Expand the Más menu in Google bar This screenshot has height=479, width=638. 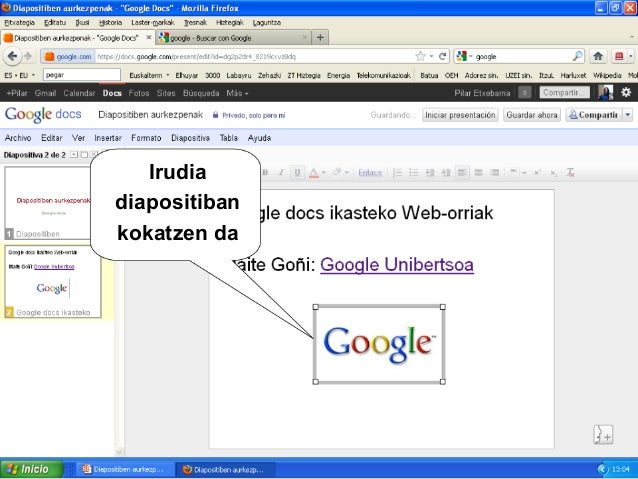coord(237,93)
